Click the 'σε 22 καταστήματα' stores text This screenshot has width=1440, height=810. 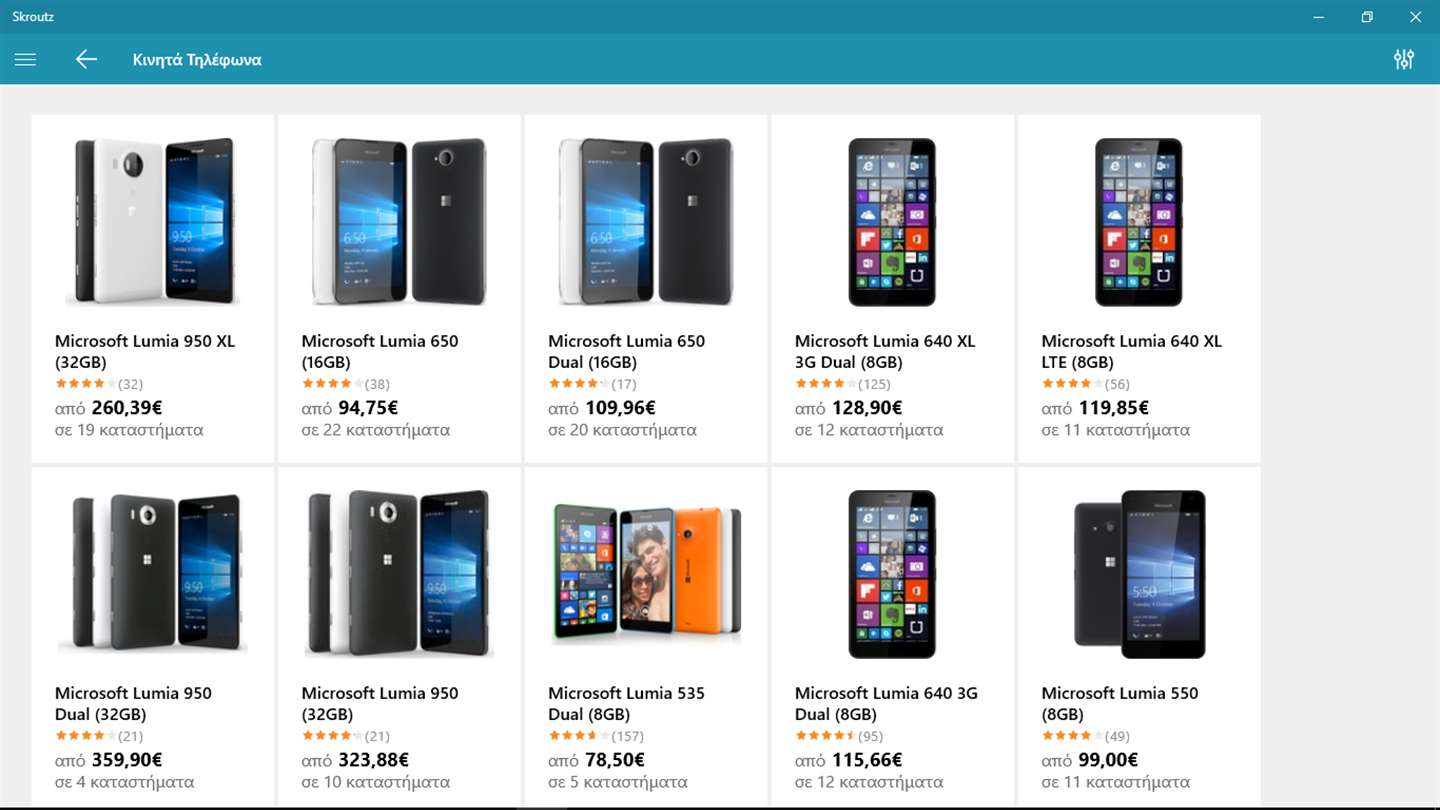(x=376, y=430)
